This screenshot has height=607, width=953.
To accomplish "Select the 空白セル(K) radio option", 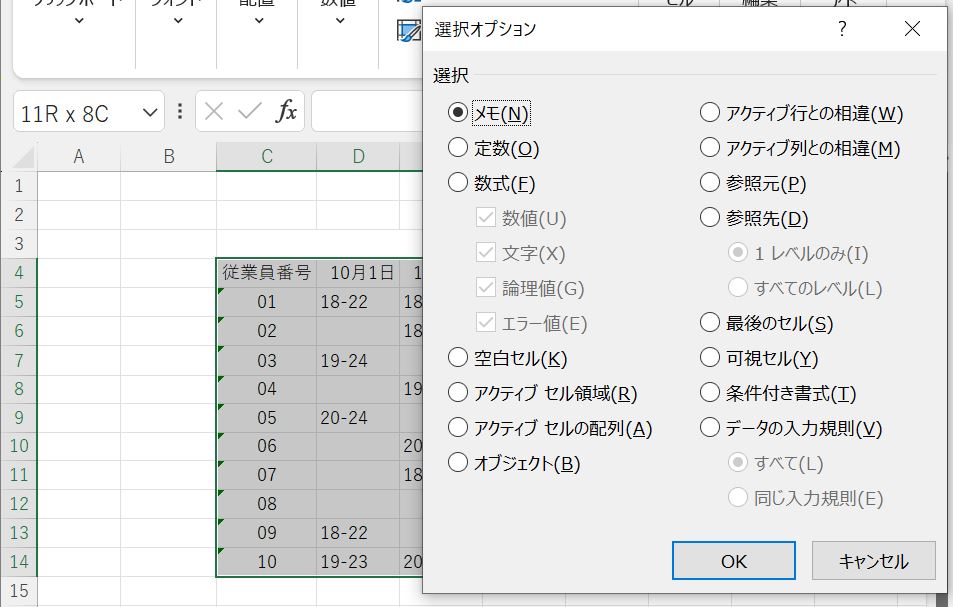I will 458,358.
